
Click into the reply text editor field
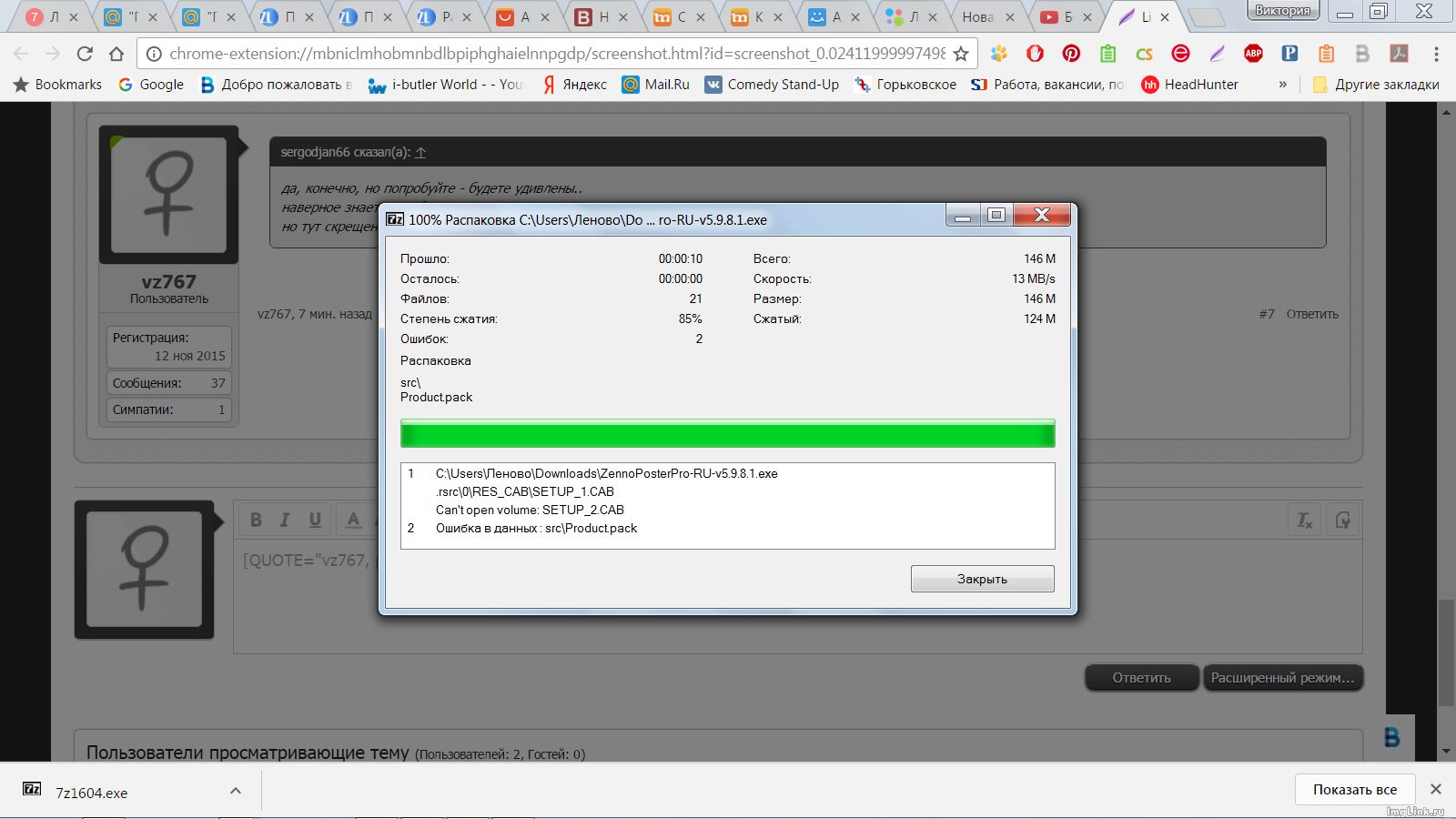[x=797, y=597]
